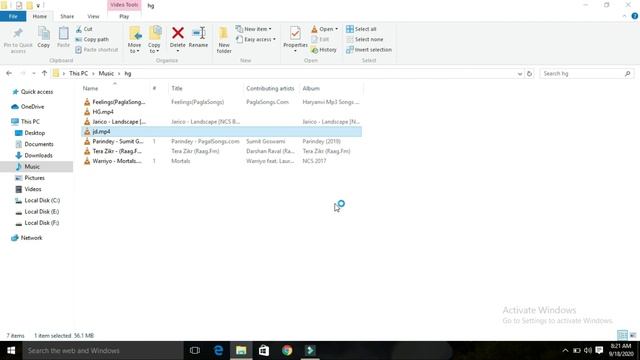Viewport: 640px width, 360px height.
Task: Open recent locations dropdown arrow
Action: coord(33,73)
